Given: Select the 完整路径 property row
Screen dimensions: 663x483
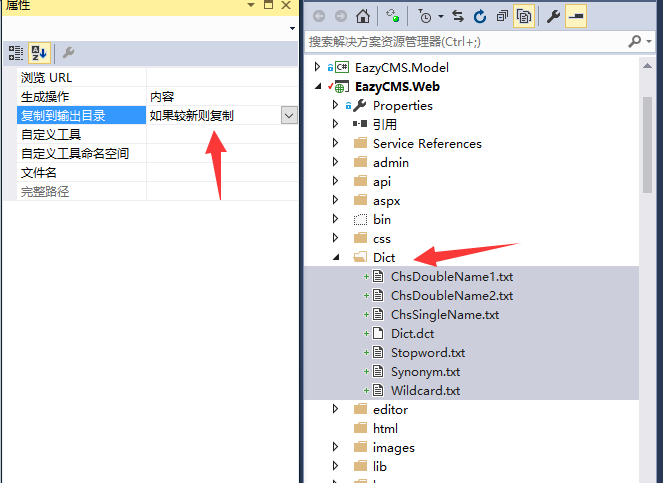Looking at the screenshot, I should pyautogui.click(x=157, y=192).
